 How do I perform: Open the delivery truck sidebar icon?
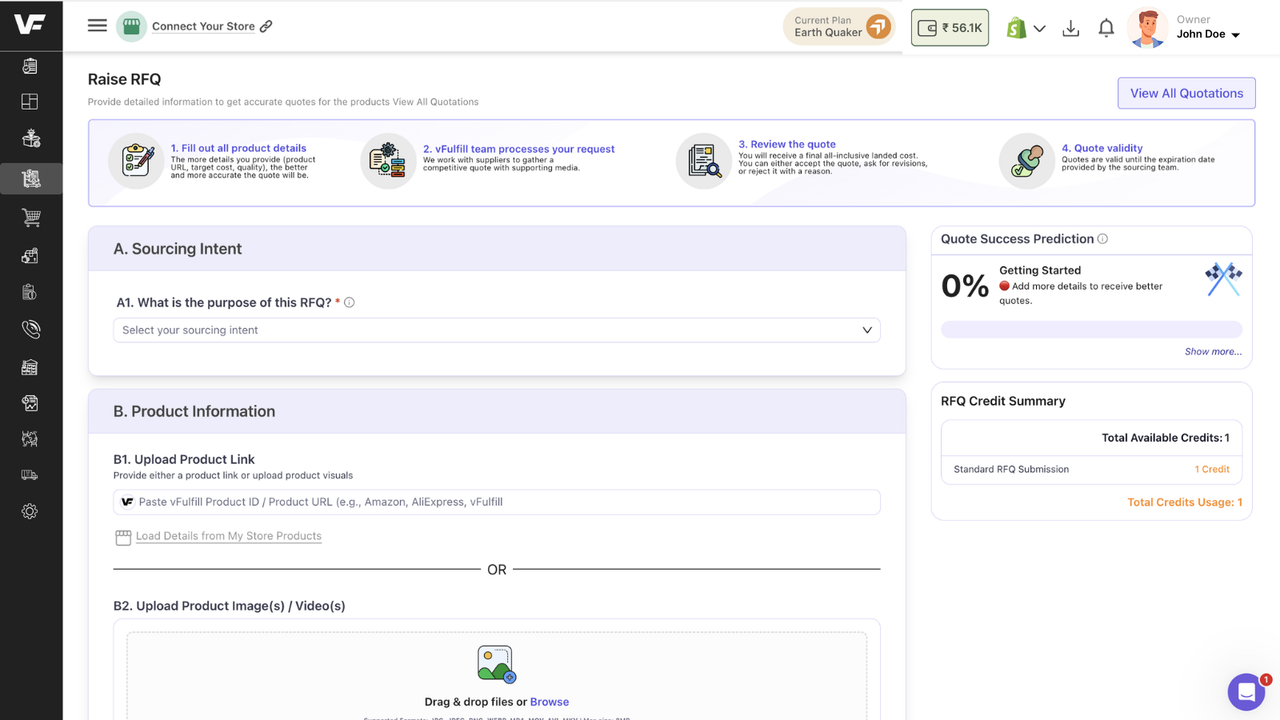tap(30, 475)
